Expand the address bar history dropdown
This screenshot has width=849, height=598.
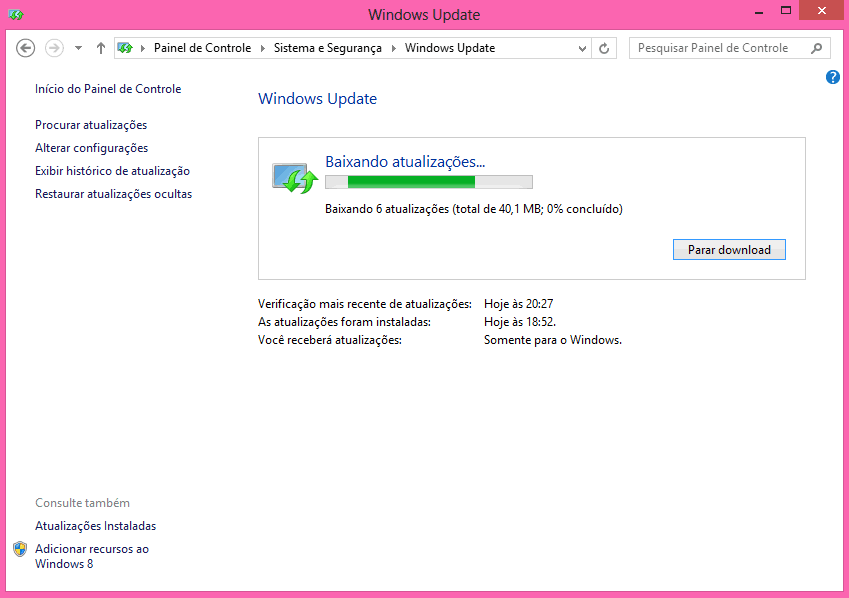point(583,48)
